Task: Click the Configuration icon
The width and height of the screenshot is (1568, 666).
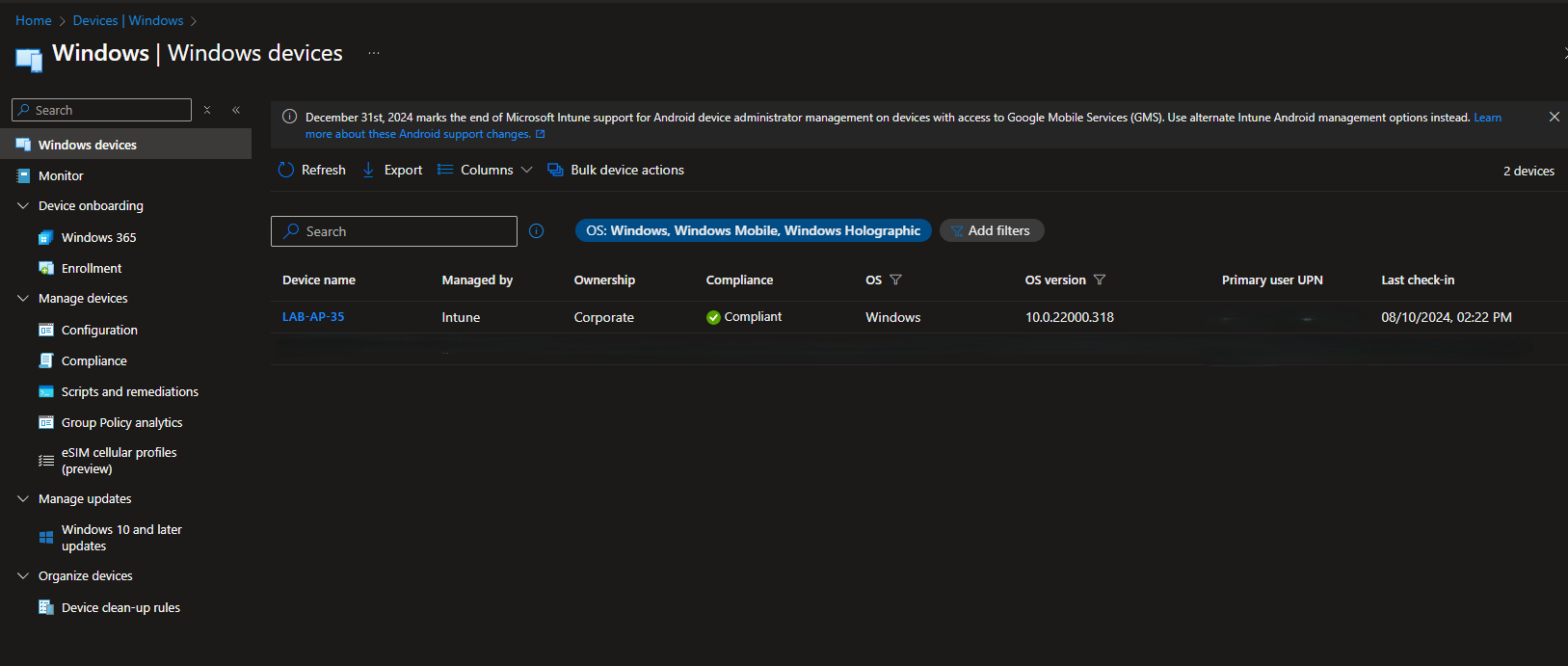Action: tap(45, 330)
